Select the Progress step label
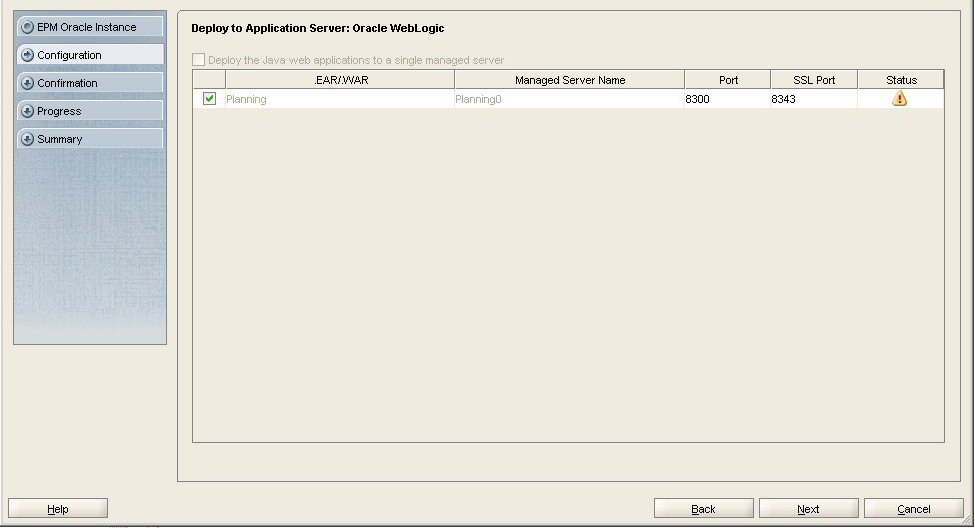975x528 pixels. click(59, 111)
